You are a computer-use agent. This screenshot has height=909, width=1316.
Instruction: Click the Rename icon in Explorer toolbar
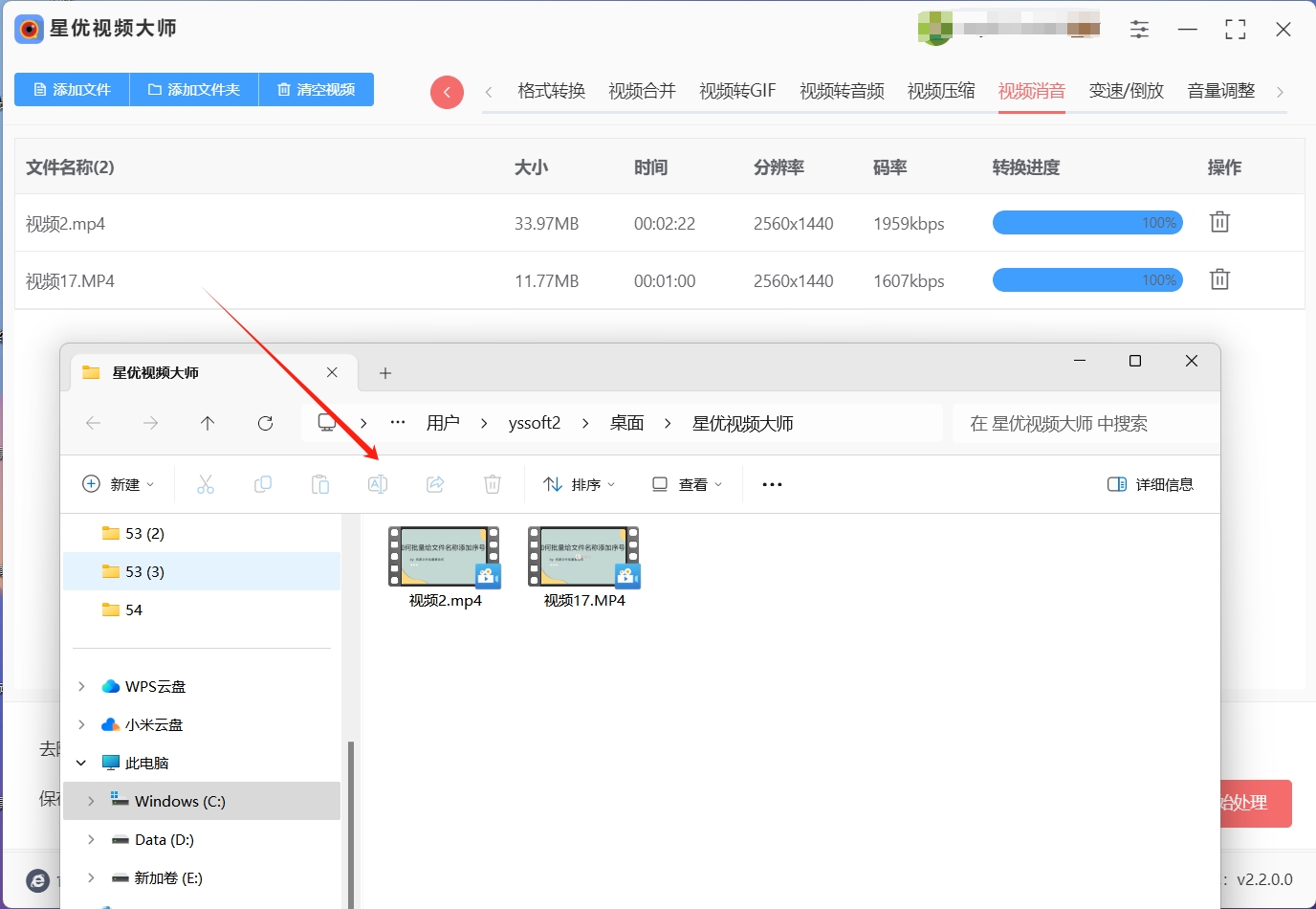(x=378, y=484)
